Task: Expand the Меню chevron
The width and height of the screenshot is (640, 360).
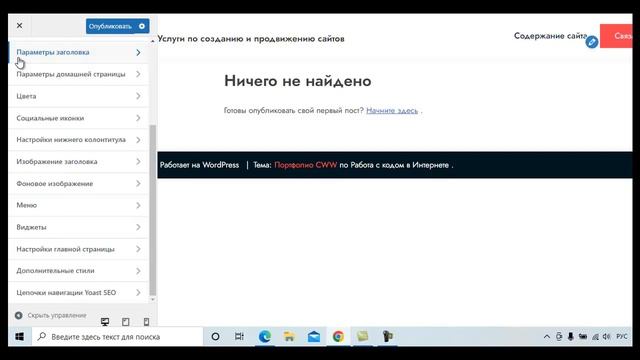Action: [138, 205]
